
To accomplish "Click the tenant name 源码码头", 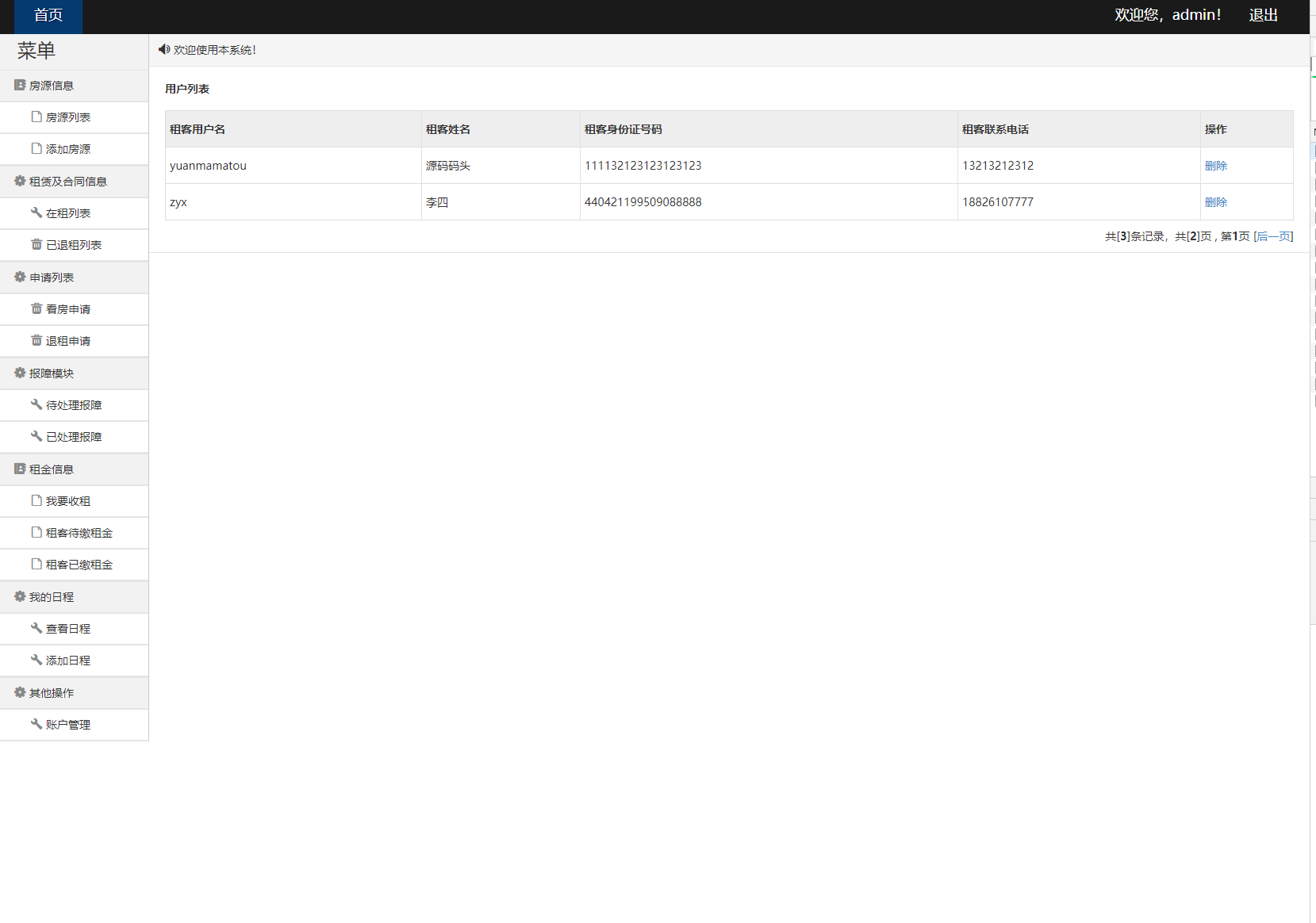I will (x=448, y=166).
